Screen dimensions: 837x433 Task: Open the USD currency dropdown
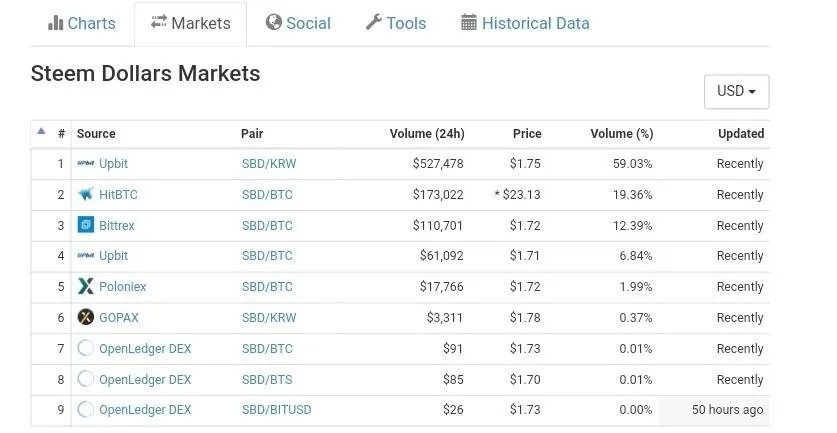coord(737,91)
